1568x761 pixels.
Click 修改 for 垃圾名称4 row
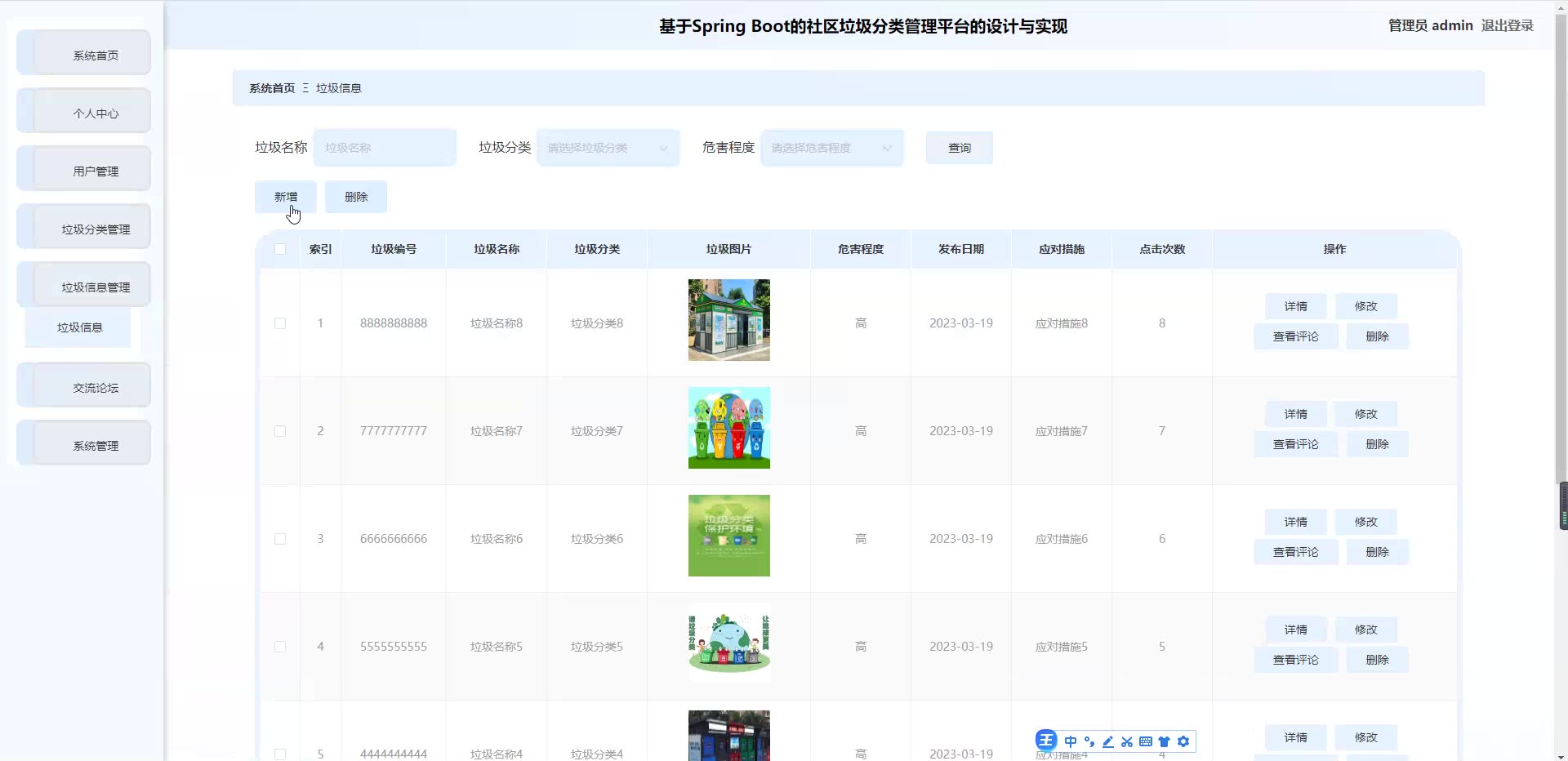(1366, 737)
